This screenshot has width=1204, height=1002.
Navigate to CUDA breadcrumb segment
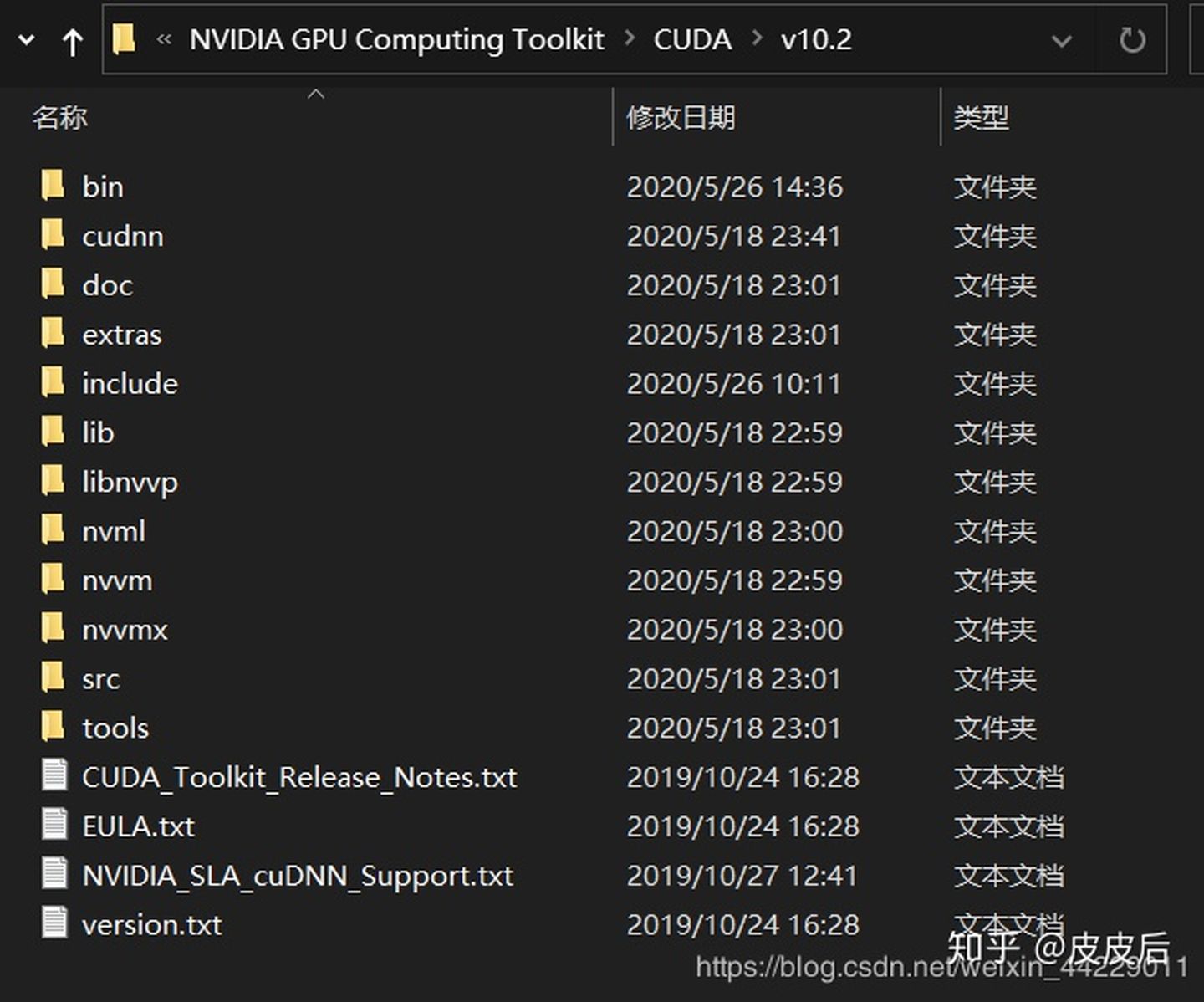point(691,39)
